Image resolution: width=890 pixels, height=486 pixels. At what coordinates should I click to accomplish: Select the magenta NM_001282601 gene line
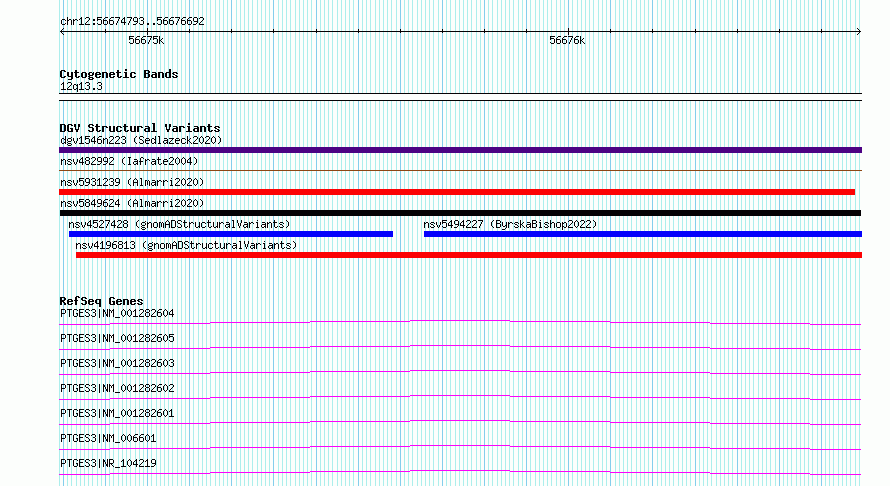(460, 422)
